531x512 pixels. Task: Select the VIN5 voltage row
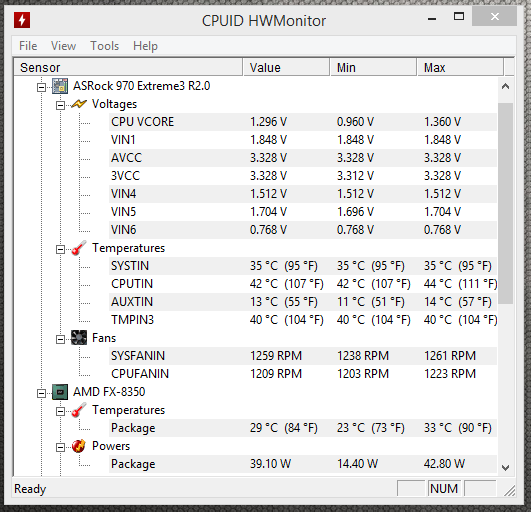pyautogui.click(x=303, y=212)
